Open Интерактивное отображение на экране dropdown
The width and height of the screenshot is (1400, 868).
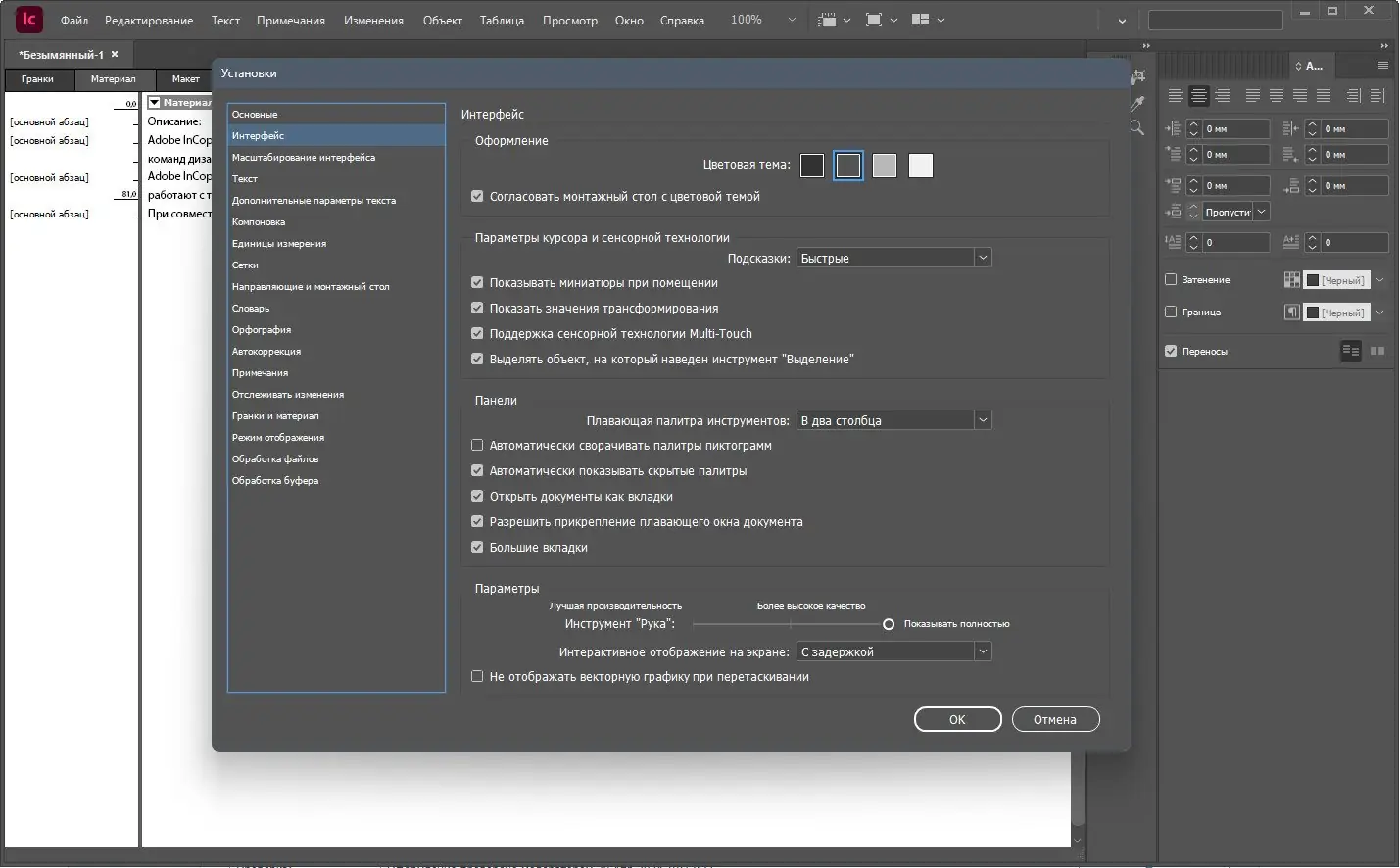pos(894,651)
